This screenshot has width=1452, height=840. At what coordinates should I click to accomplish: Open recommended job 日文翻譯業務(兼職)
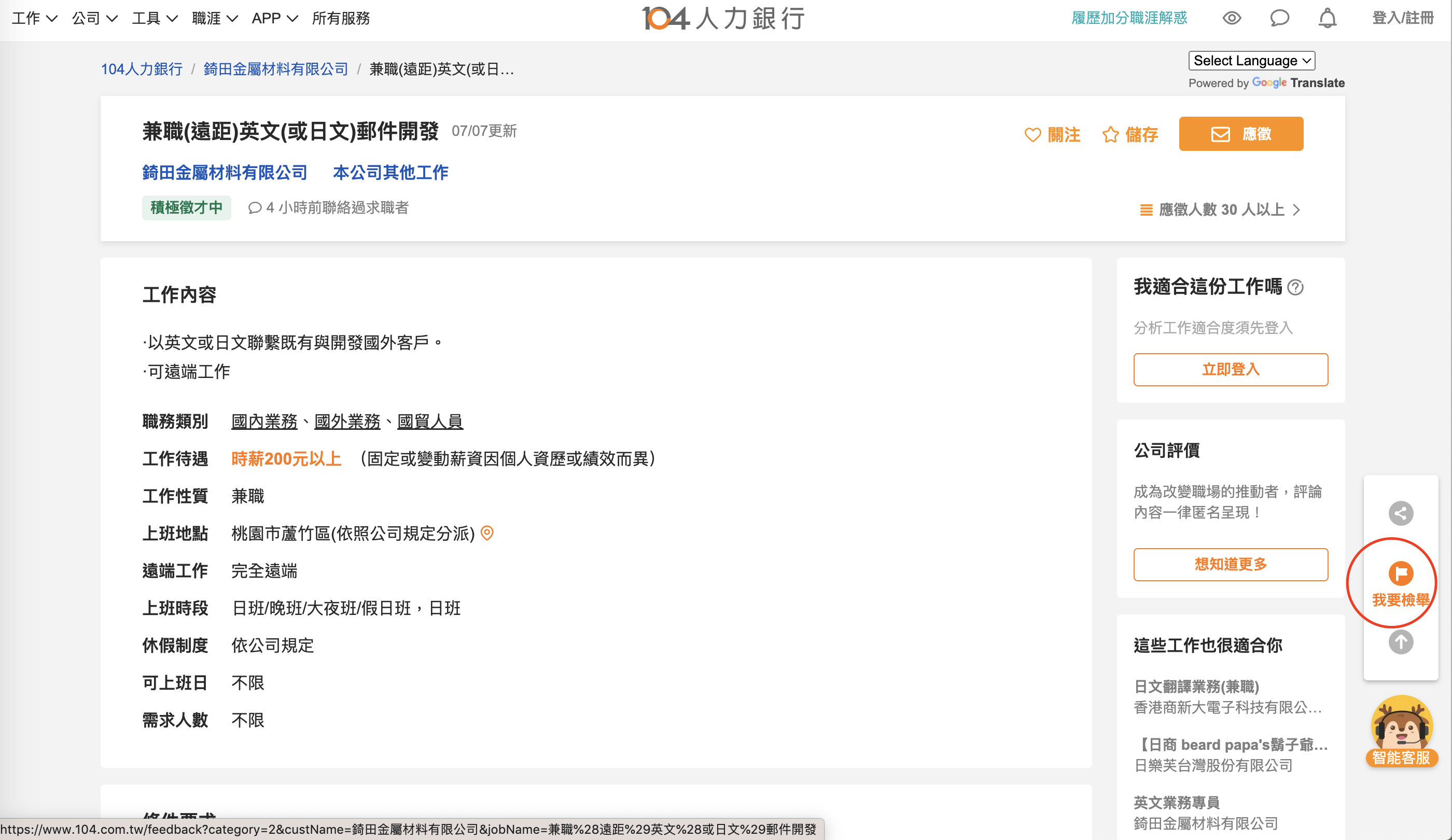click(1196, 686)
